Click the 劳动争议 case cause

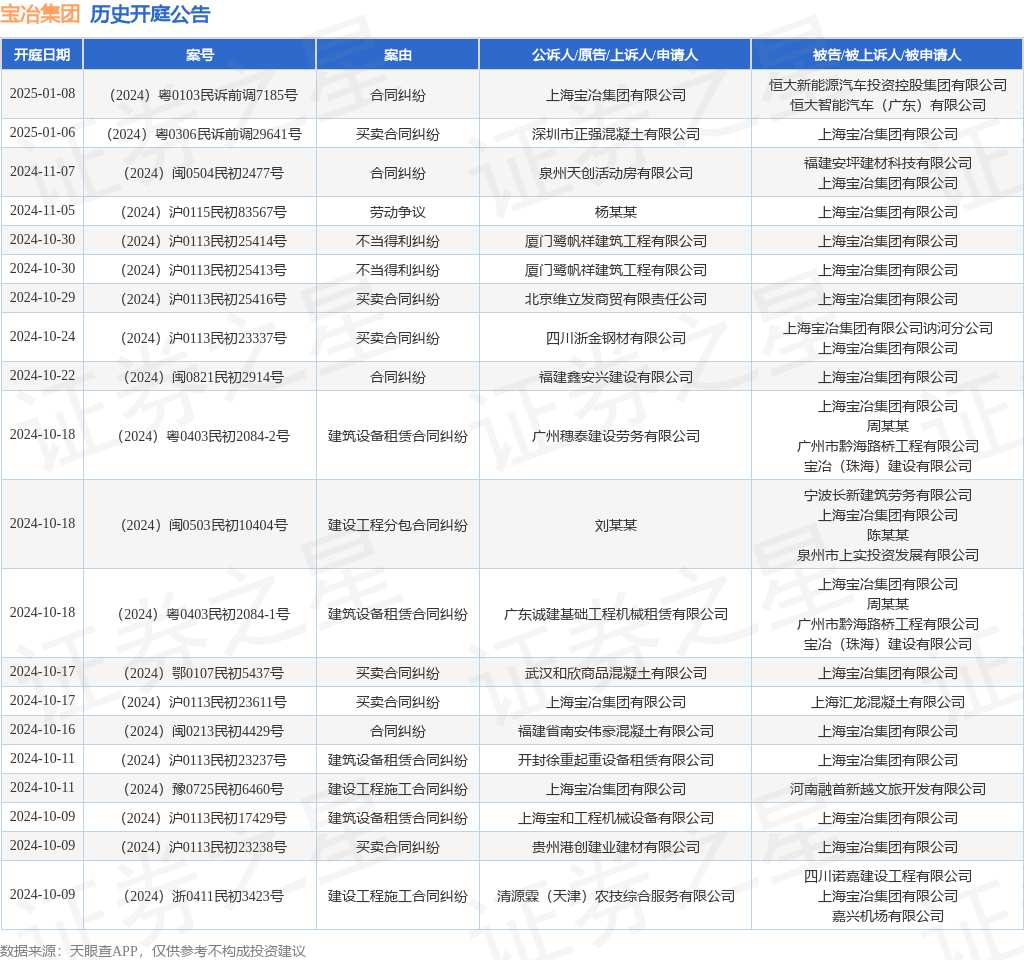pyautogui.click(x=398, y=212)
